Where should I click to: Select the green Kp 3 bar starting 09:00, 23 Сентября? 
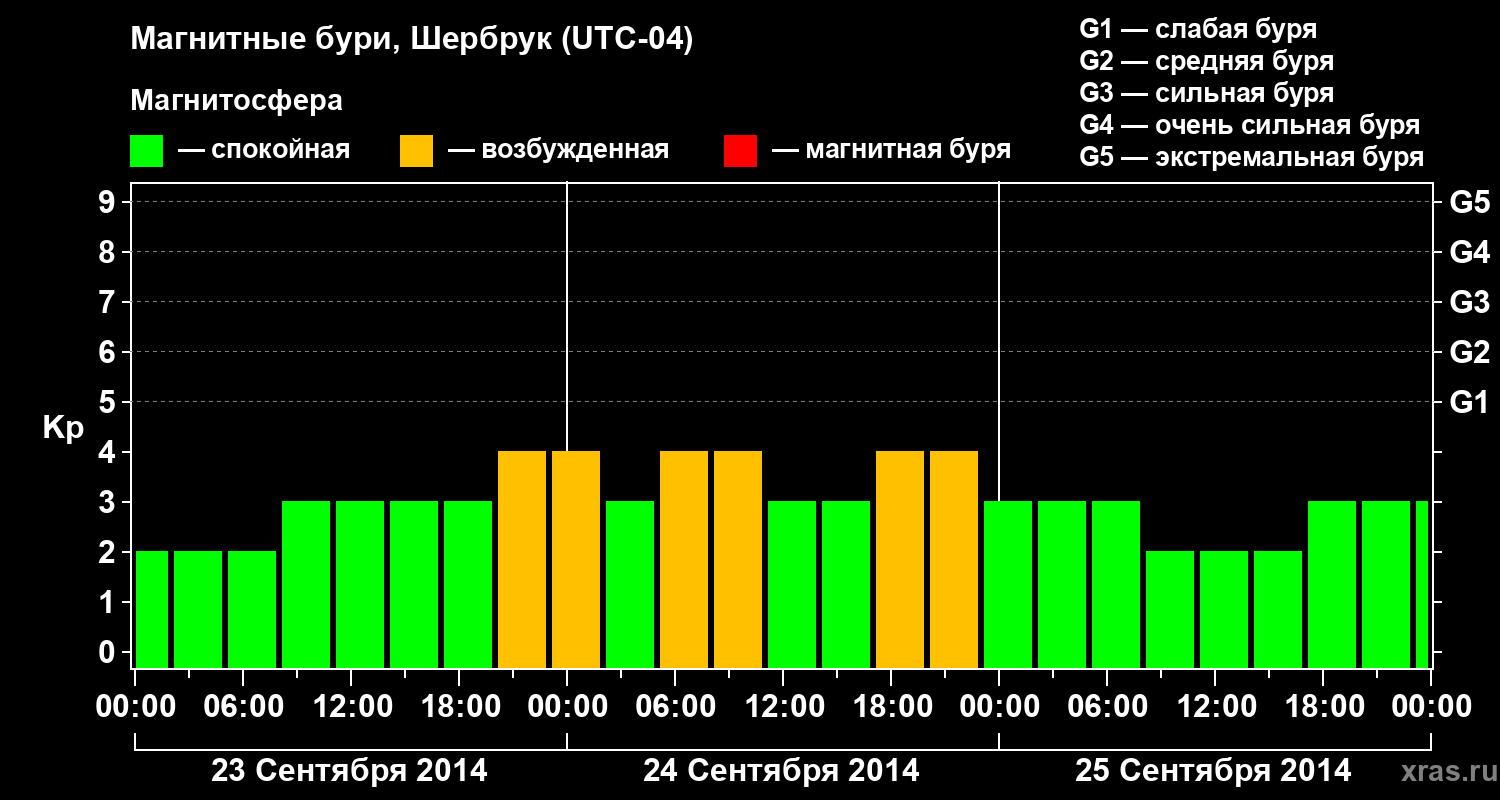coord(306,585)
